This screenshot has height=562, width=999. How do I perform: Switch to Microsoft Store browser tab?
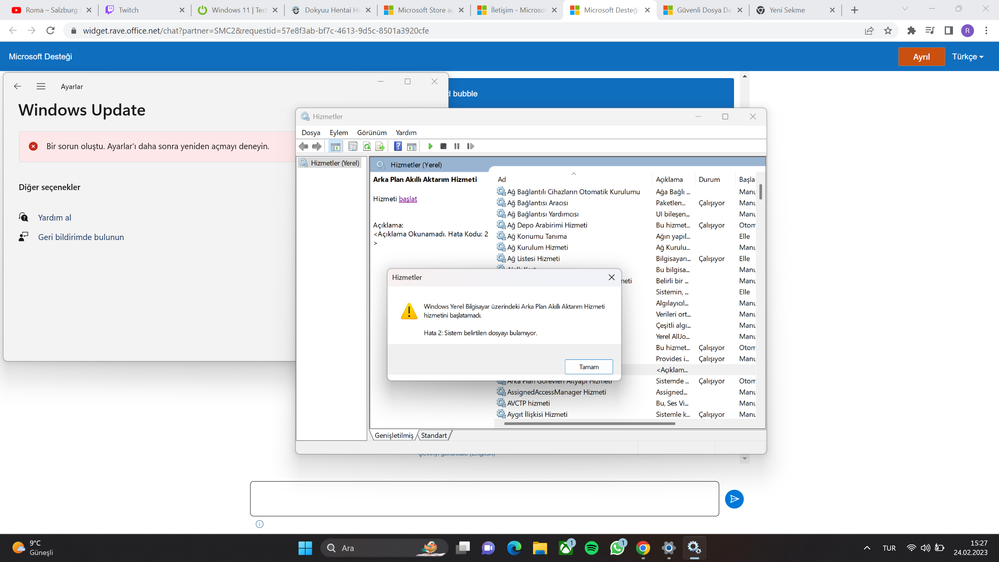tap(423, 10)
